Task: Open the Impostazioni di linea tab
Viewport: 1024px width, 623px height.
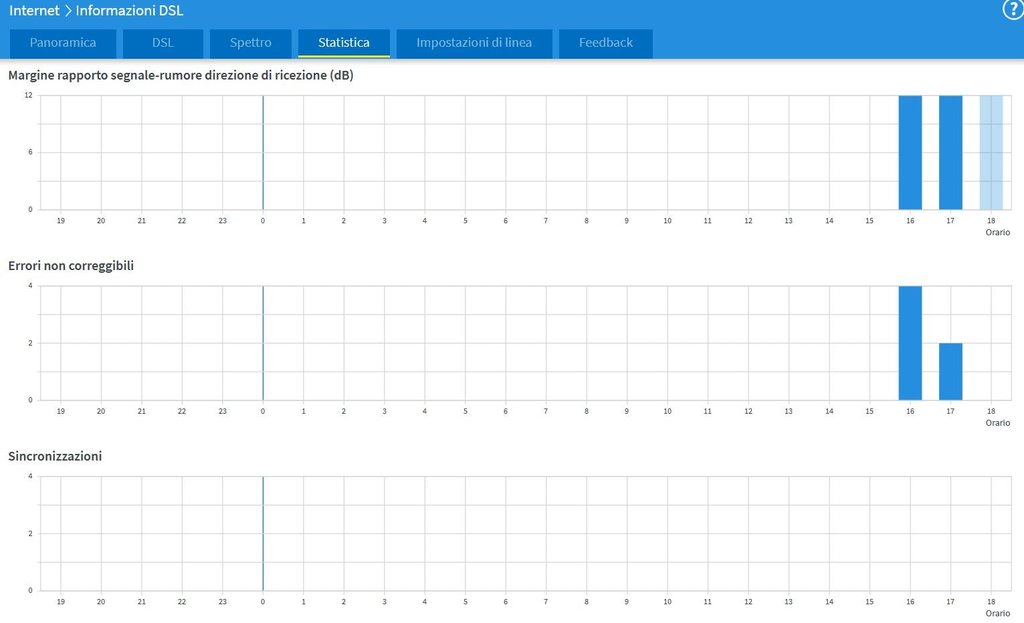Action: (474, 43)
